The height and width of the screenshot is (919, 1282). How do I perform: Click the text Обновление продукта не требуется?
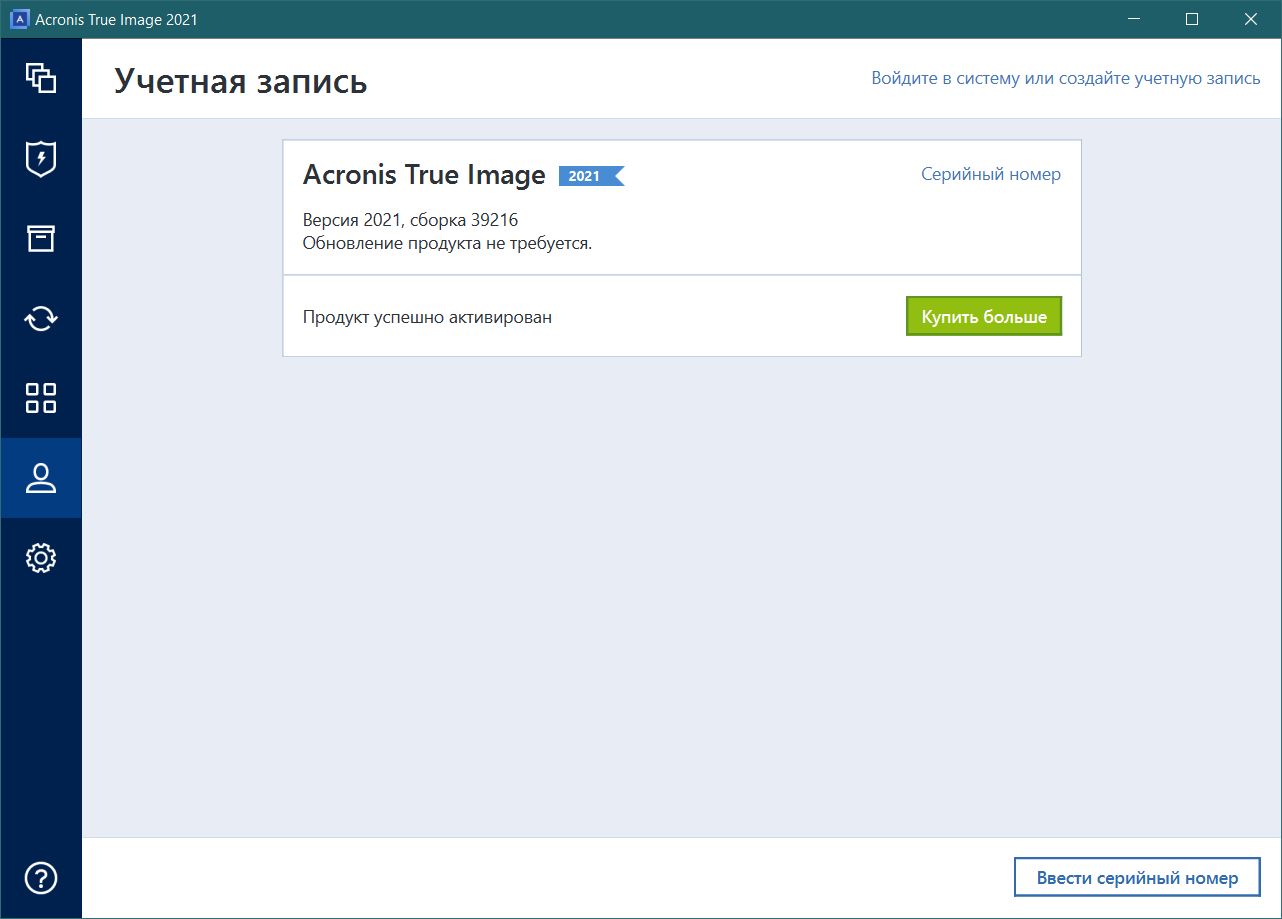click(447, 243)
